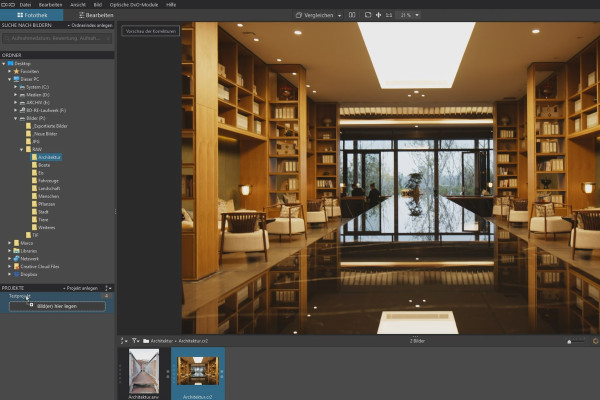This screenshot has height=400, width=600.
Task: Open the image browser sort dropdown
Action: (124, 341)
